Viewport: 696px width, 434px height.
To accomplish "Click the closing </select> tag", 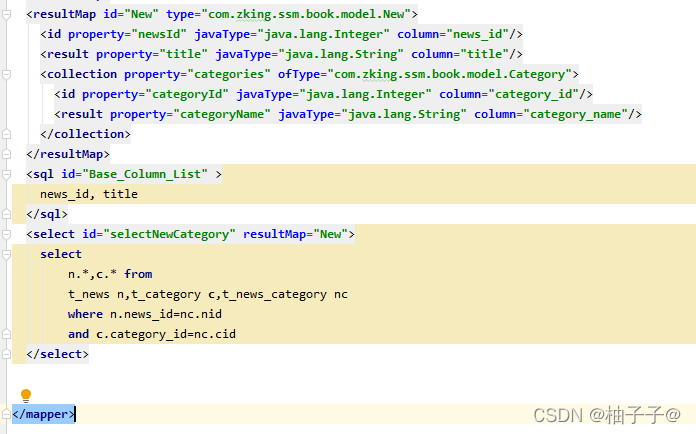I will [57, 354].
